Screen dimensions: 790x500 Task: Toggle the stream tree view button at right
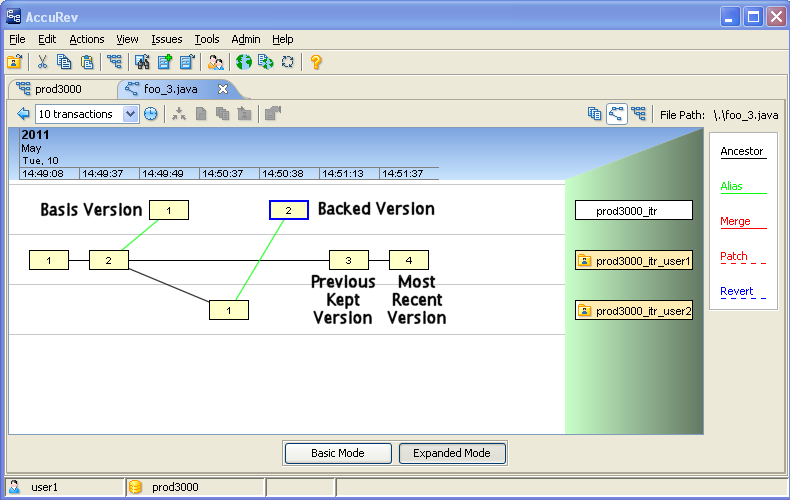click(638, 114)
